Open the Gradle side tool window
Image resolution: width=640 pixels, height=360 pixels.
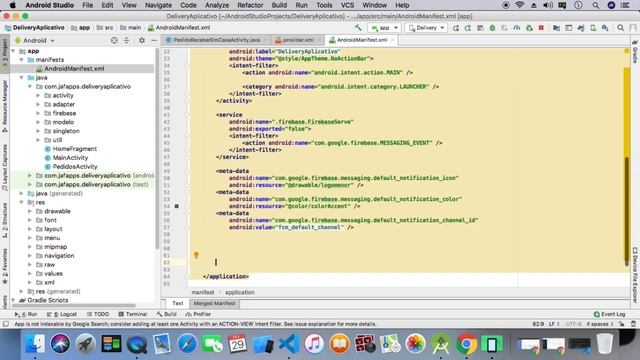[x=635, y=52]
